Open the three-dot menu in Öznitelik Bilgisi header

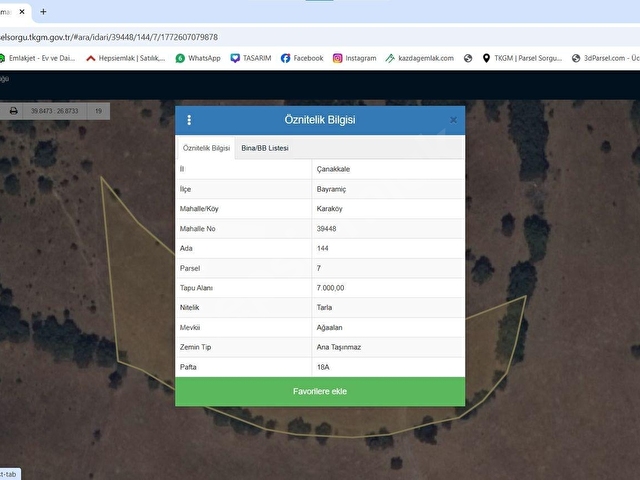coord(189,120)
